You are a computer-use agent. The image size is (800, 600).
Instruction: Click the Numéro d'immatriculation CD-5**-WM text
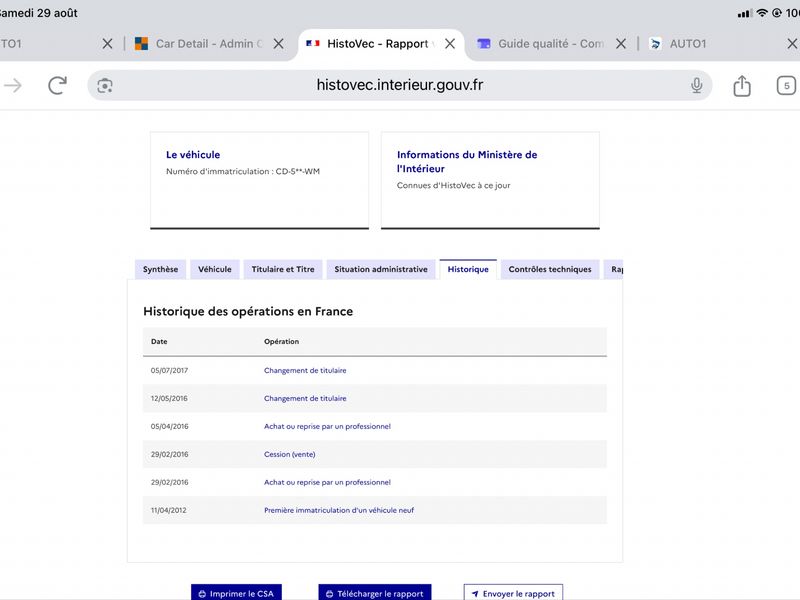(243, 171)
